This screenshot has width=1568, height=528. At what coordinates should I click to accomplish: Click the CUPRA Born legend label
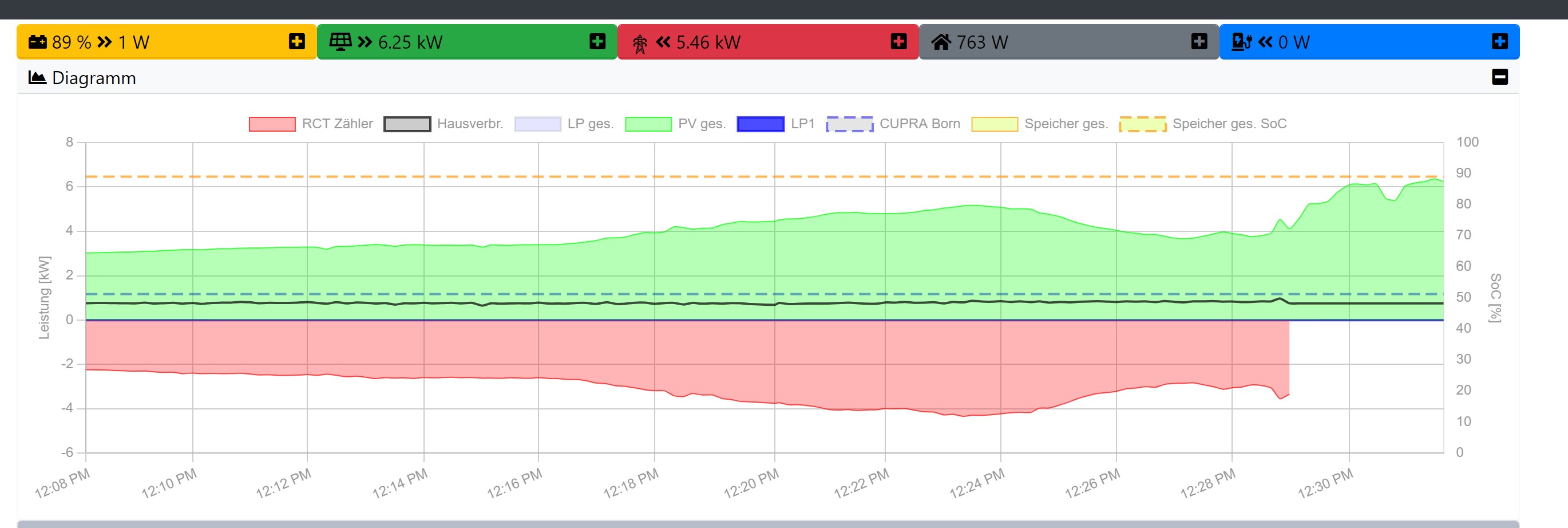click(x=920, y=124)
